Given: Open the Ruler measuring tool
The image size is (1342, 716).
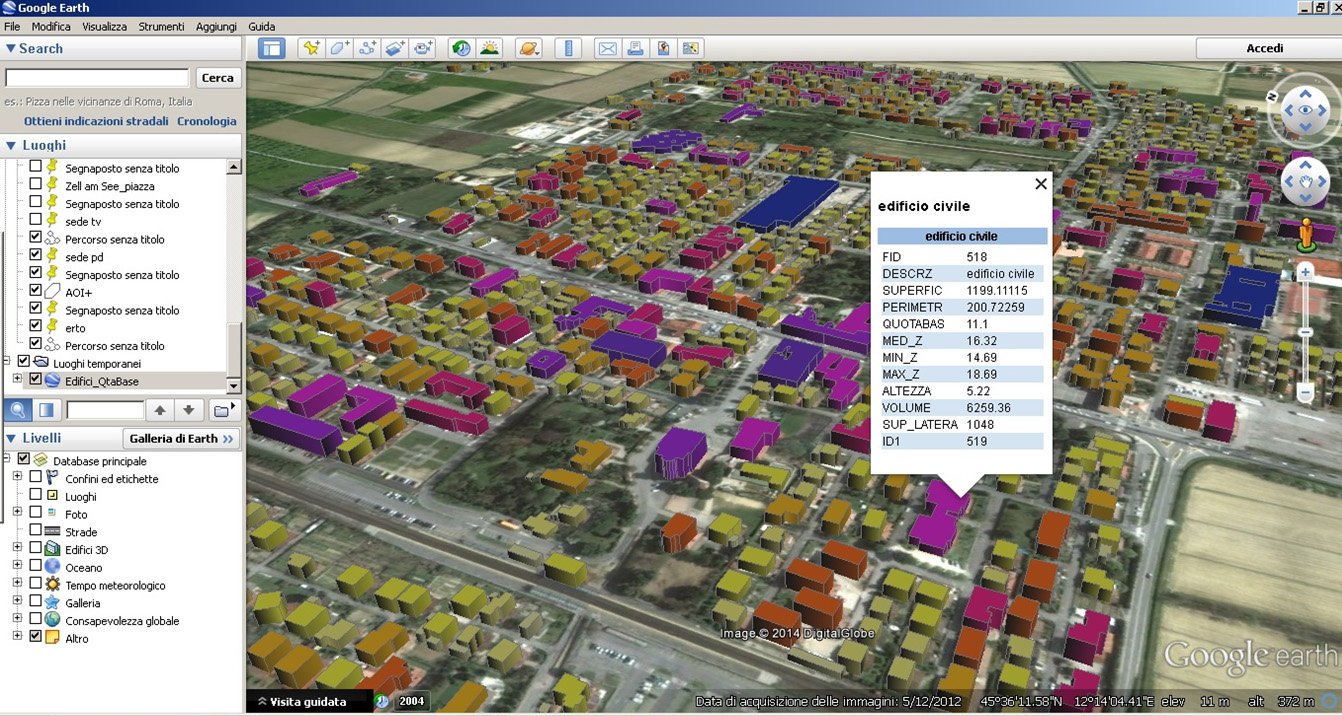Looking at the screenshot, I should [x=568, y=48].
